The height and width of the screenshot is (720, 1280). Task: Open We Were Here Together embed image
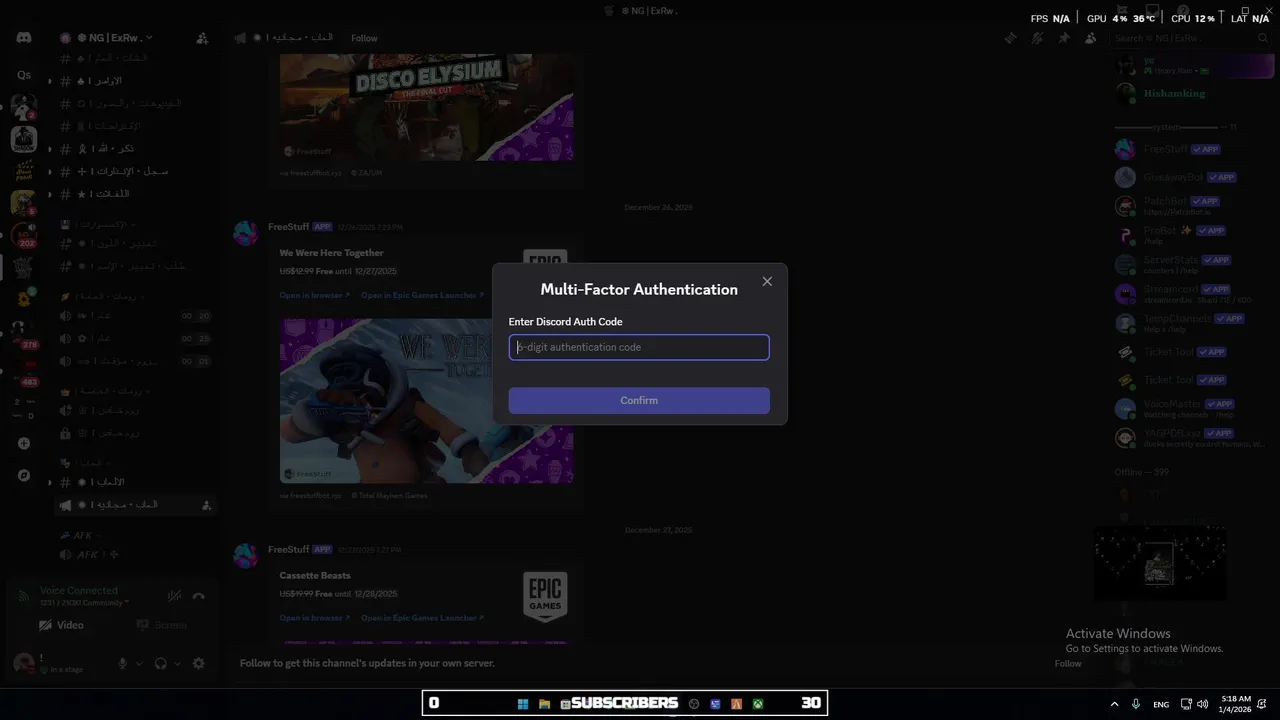click(426, 400)
